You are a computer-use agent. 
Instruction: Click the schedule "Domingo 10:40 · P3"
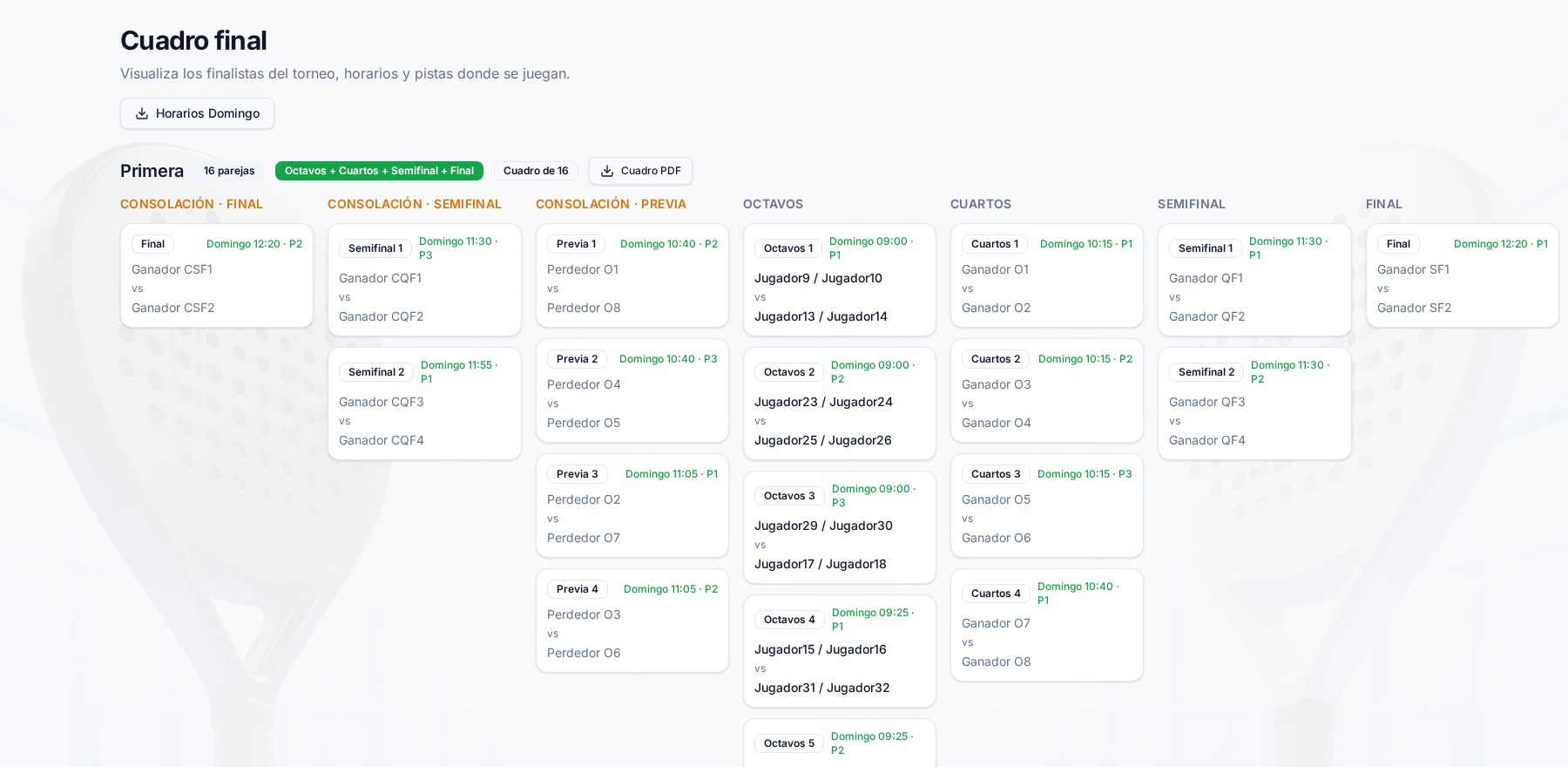(x=668, y=359)
